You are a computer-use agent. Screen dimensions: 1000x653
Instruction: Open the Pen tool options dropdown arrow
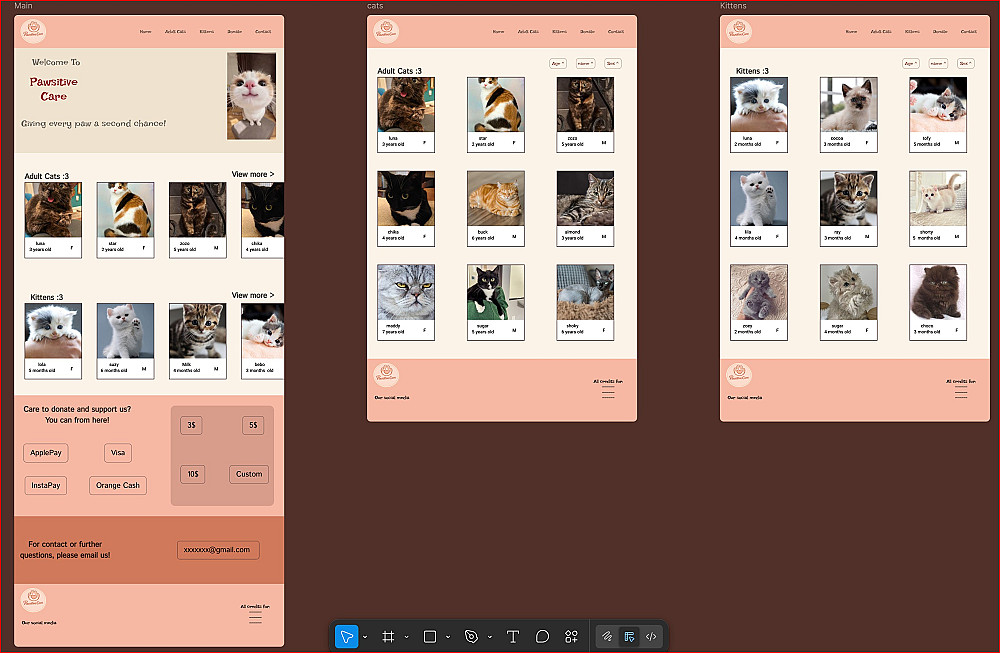pos(490,637)
